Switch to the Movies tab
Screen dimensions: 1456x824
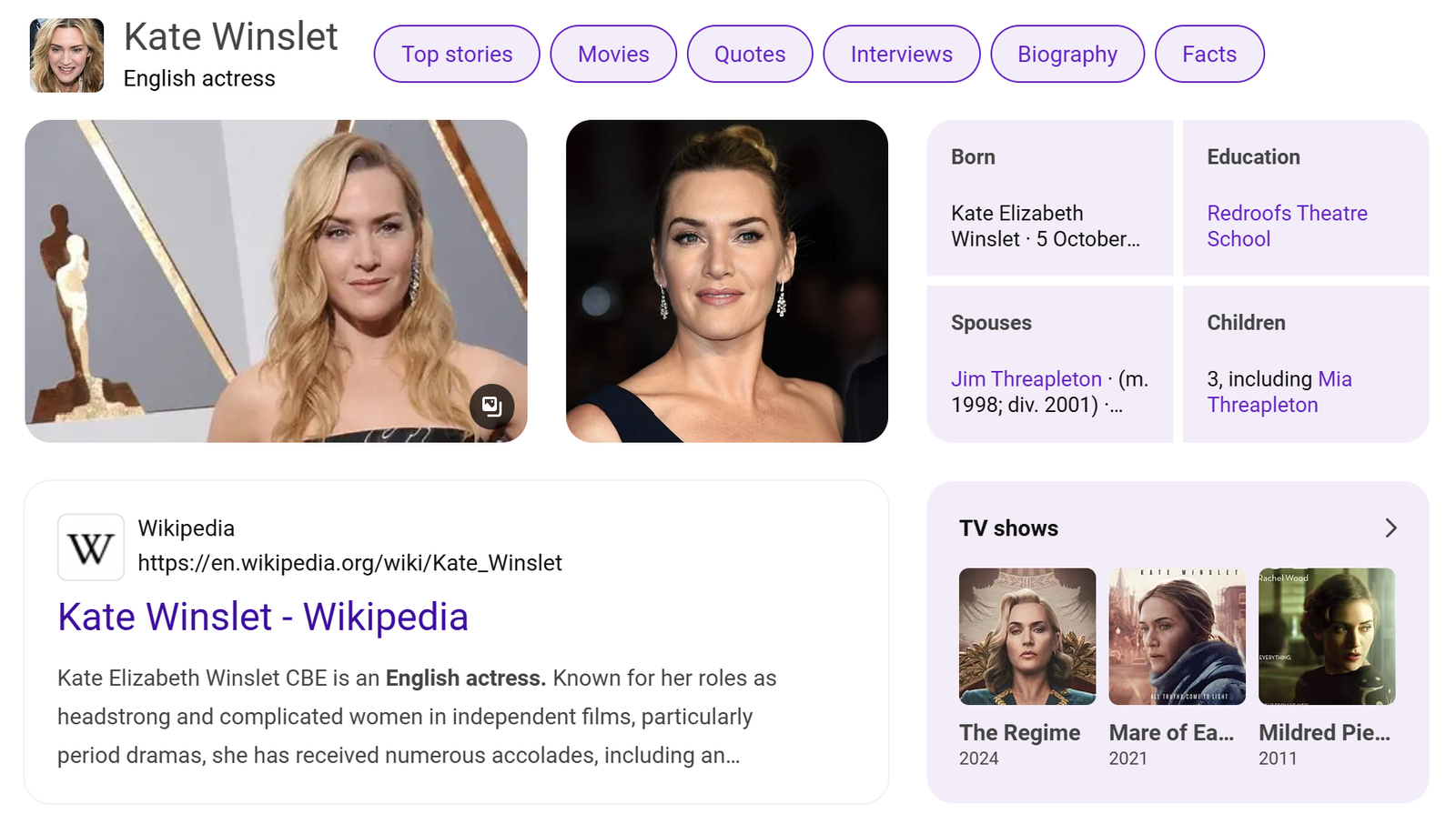click(x=613, y=55)
